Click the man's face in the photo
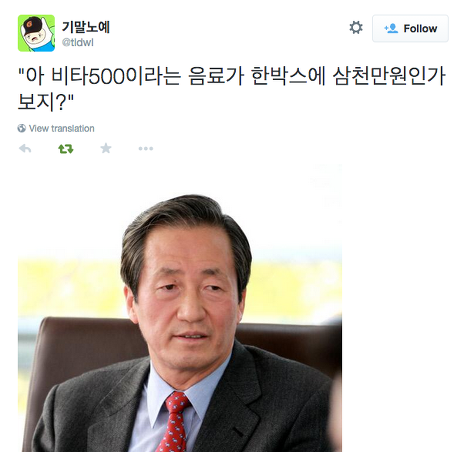The image size is (474, 452). pyautogui.click(x=187, y=297)
